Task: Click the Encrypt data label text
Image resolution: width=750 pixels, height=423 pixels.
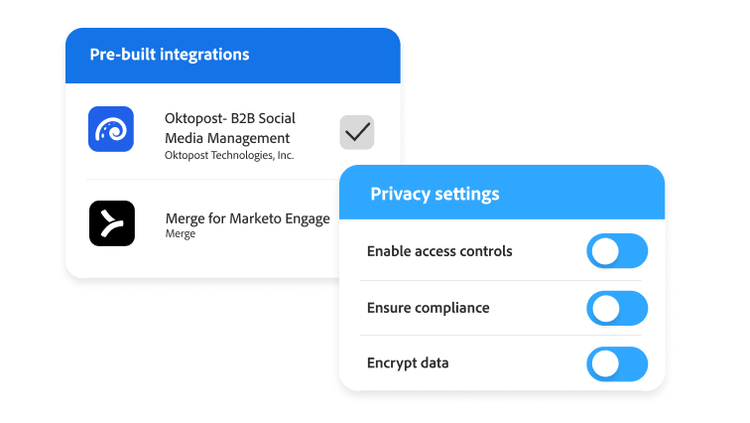Action: [x=407, y=363]
